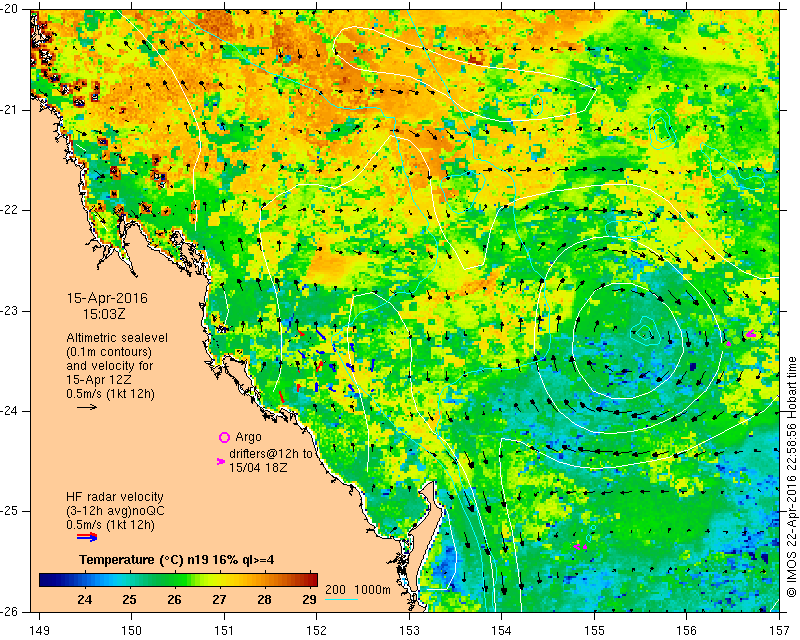Click the magenta Argo circle legend symbol

224,437
